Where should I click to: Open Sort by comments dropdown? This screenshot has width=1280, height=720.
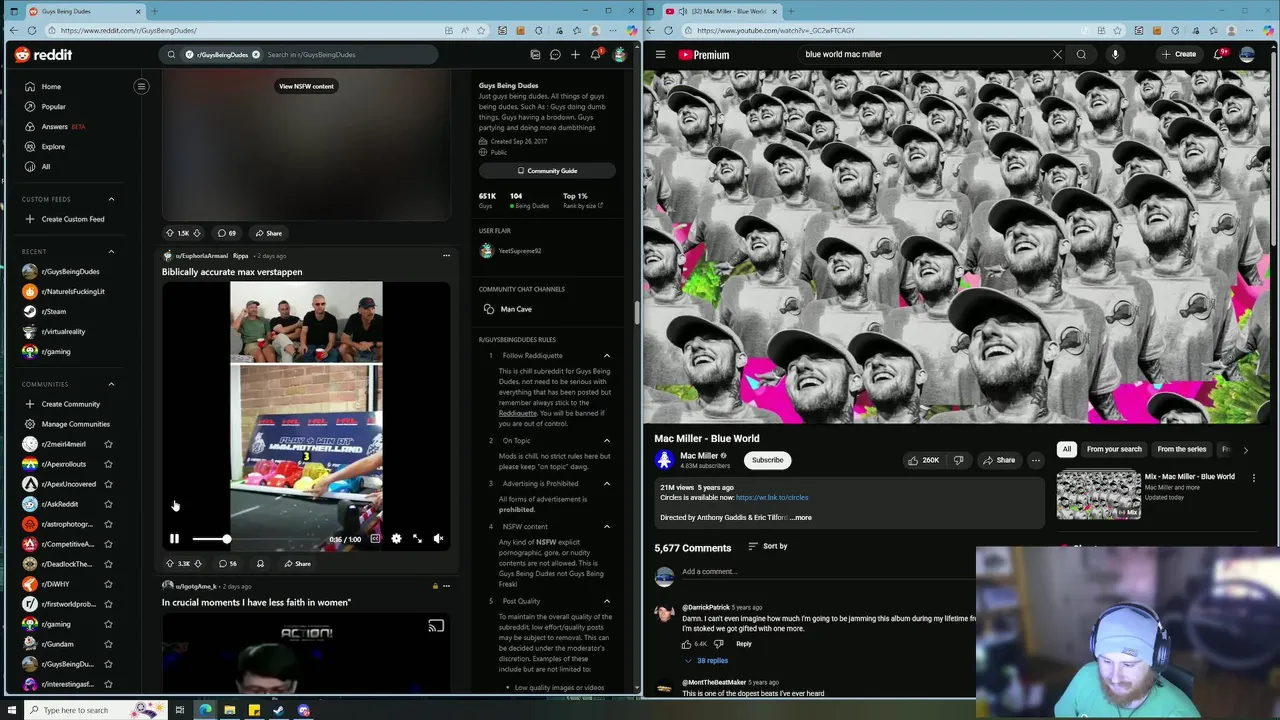[768, 547]
